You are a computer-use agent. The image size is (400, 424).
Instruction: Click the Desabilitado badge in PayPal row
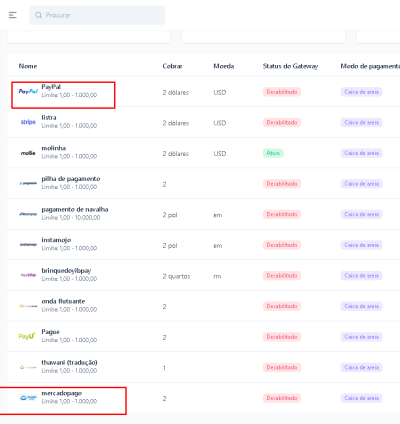(282, 92)
